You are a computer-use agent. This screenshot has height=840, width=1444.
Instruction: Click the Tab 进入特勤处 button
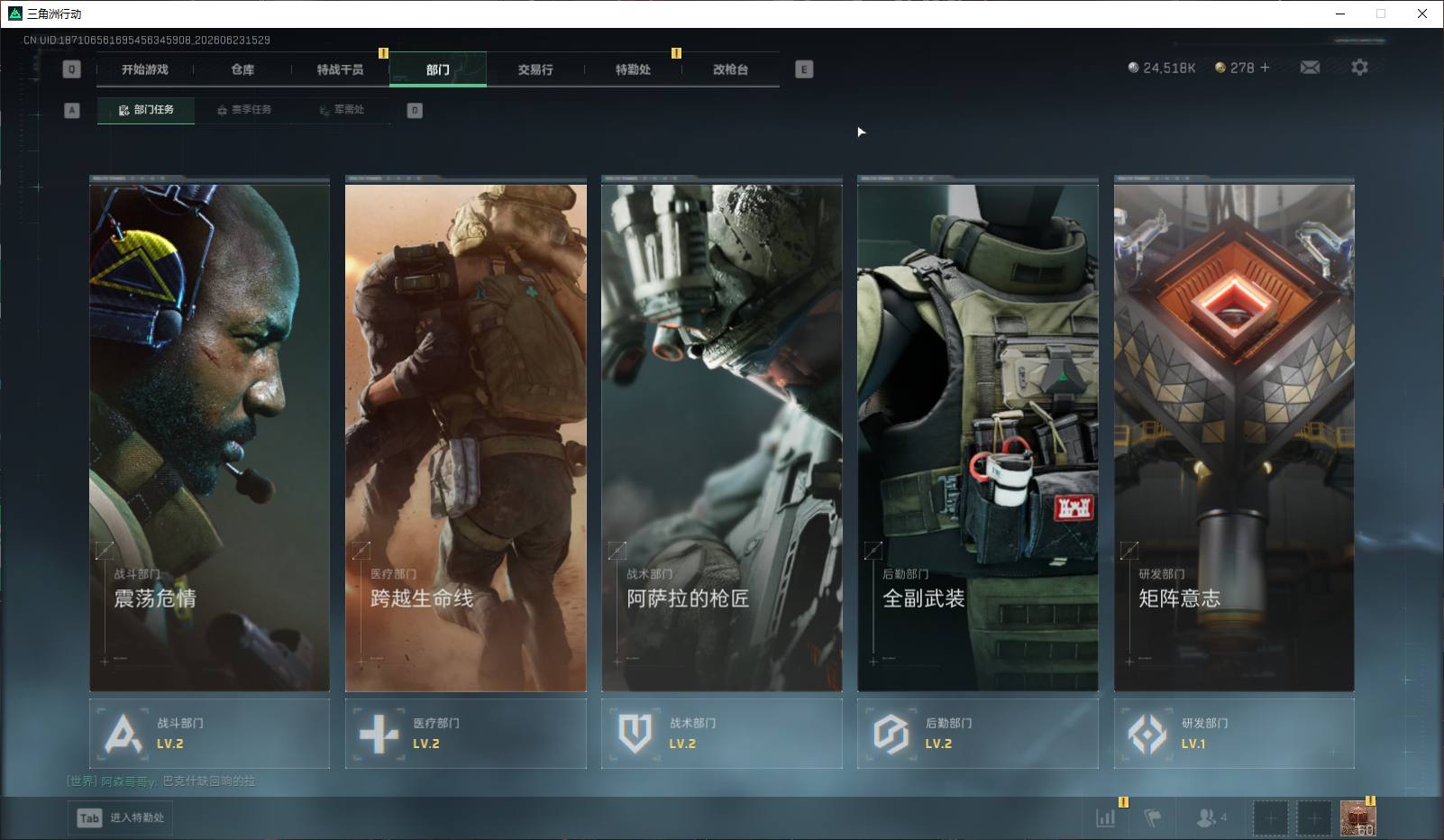point(120,818)
